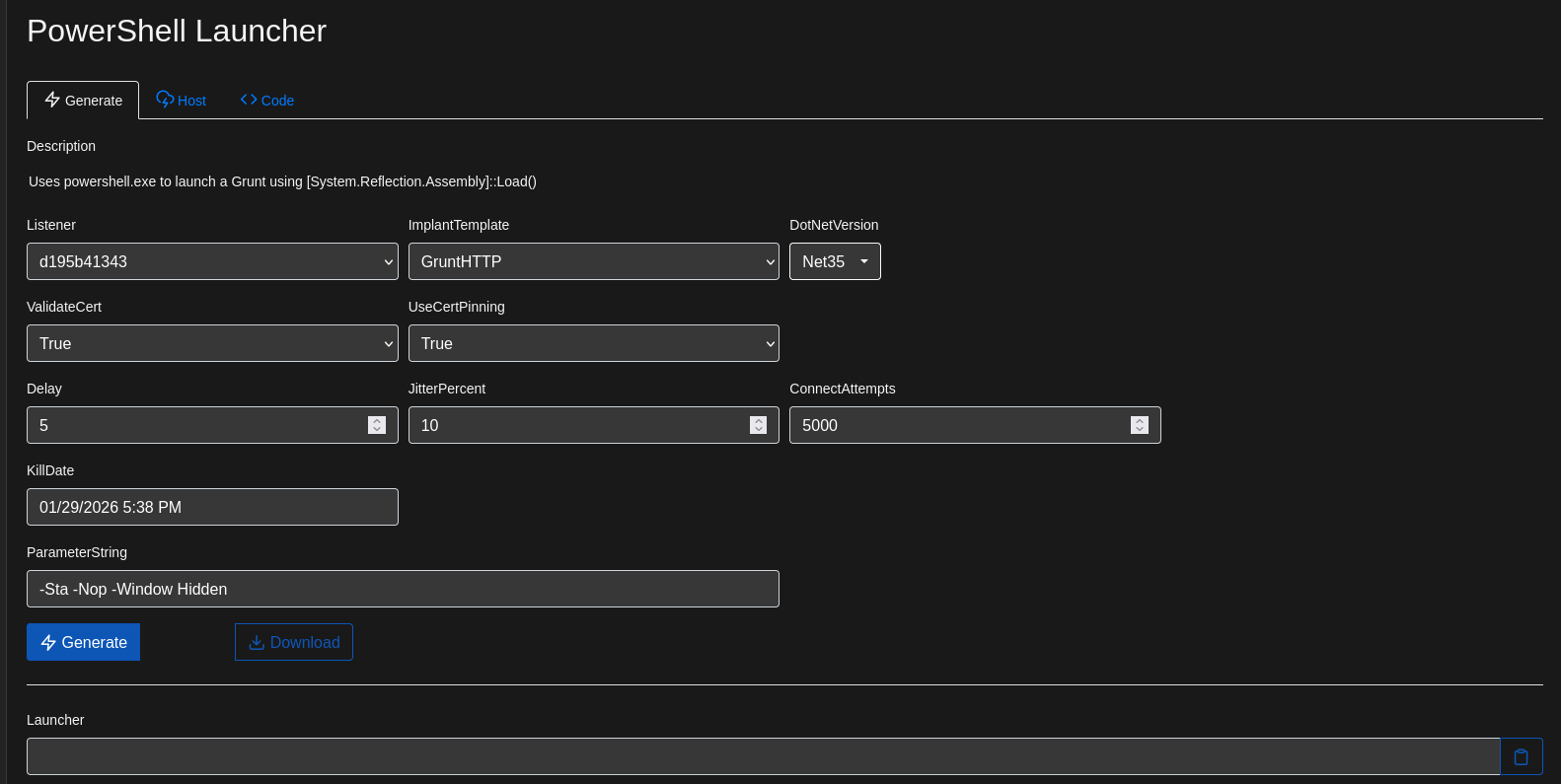
Task: Click lightning bolt icon on Generate button
Action: [48, 642]
